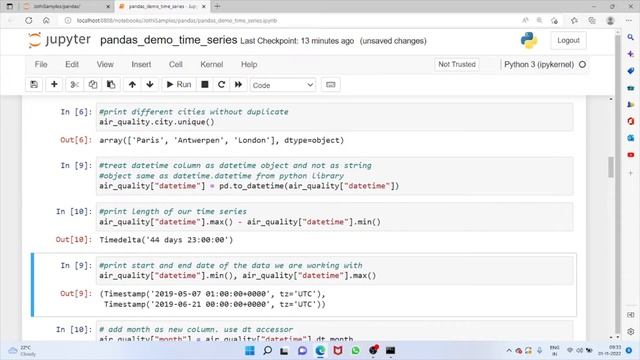Open WhatsApp from the taskbar

pyautogui.click(x=356, y=350)
